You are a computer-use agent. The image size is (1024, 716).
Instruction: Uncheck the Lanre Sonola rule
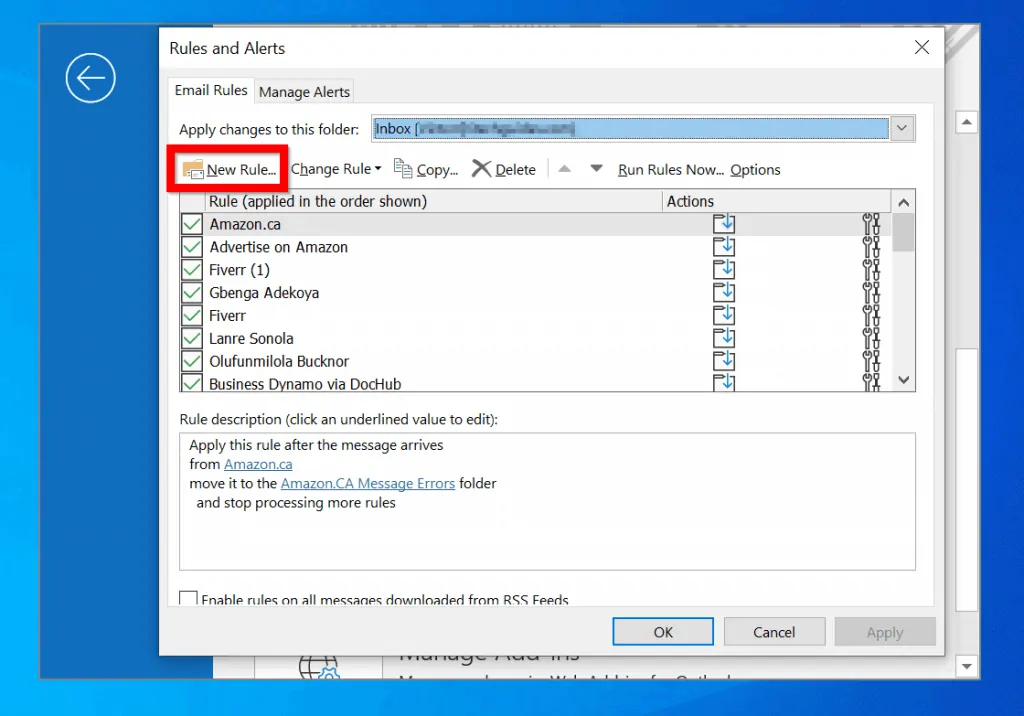(x=190, y=338)
